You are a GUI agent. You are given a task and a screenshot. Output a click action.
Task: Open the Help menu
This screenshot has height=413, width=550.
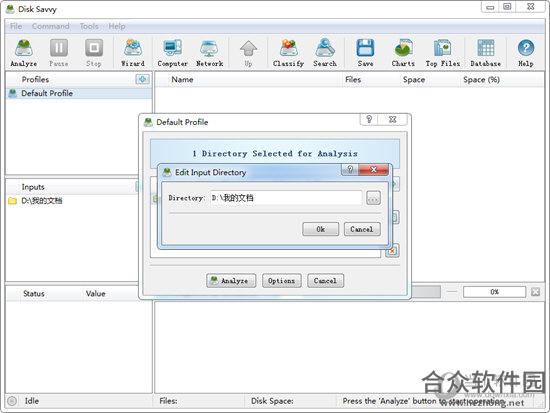pyautogui.click(x=117, y=26)
